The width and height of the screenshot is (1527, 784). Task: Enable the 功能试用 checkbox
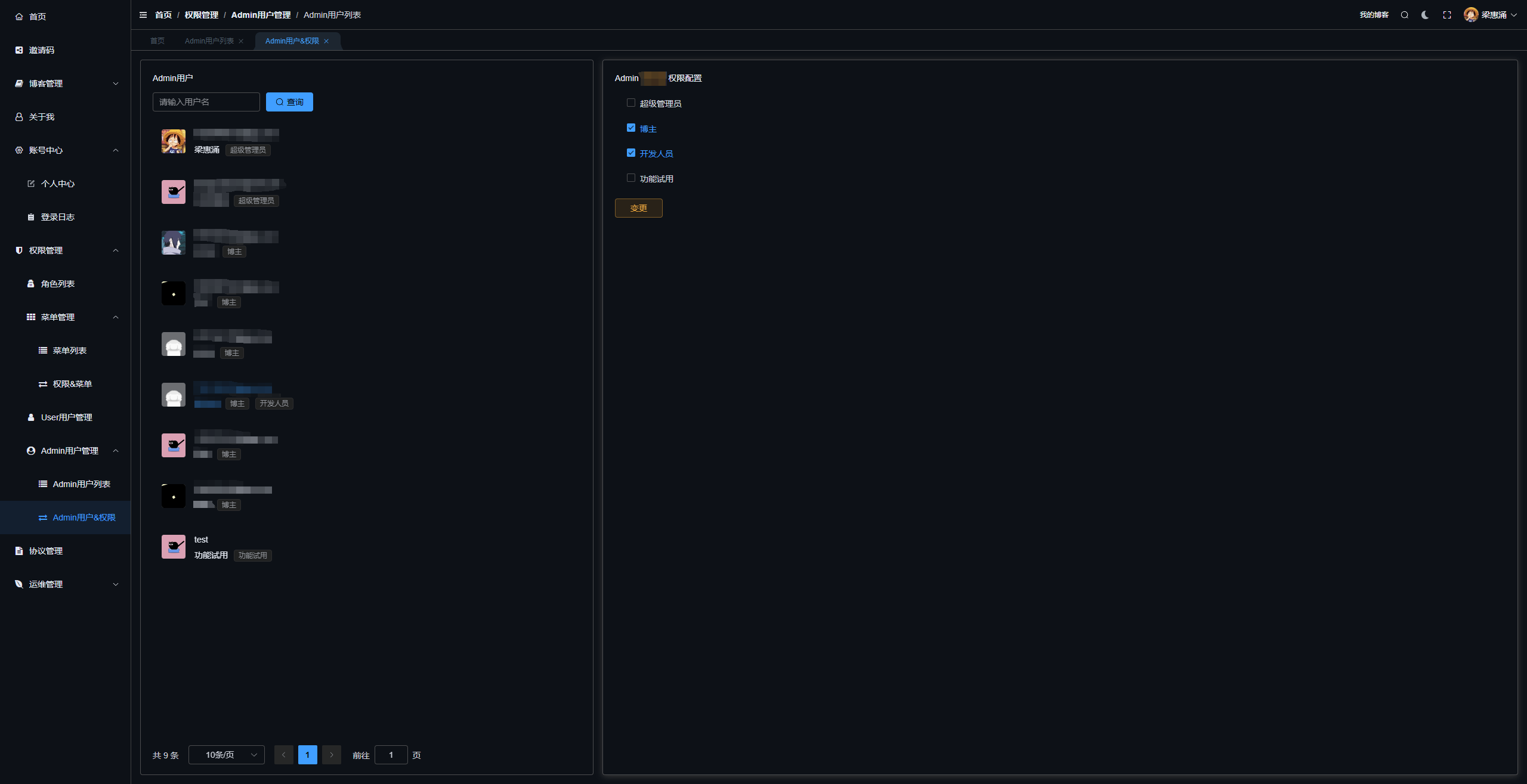pos(630,178)
